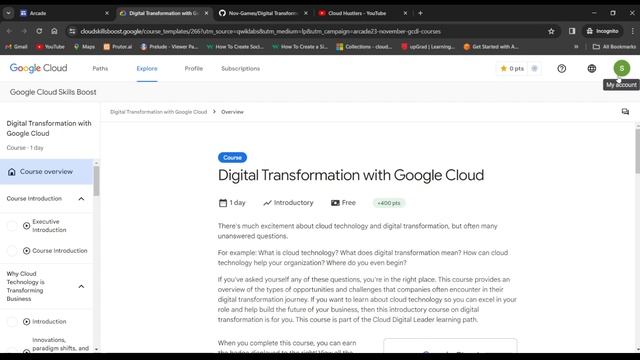Open a new browser tab
This screenshot has width=640, height=360.
pyautogui.click(x=420, y=13)
